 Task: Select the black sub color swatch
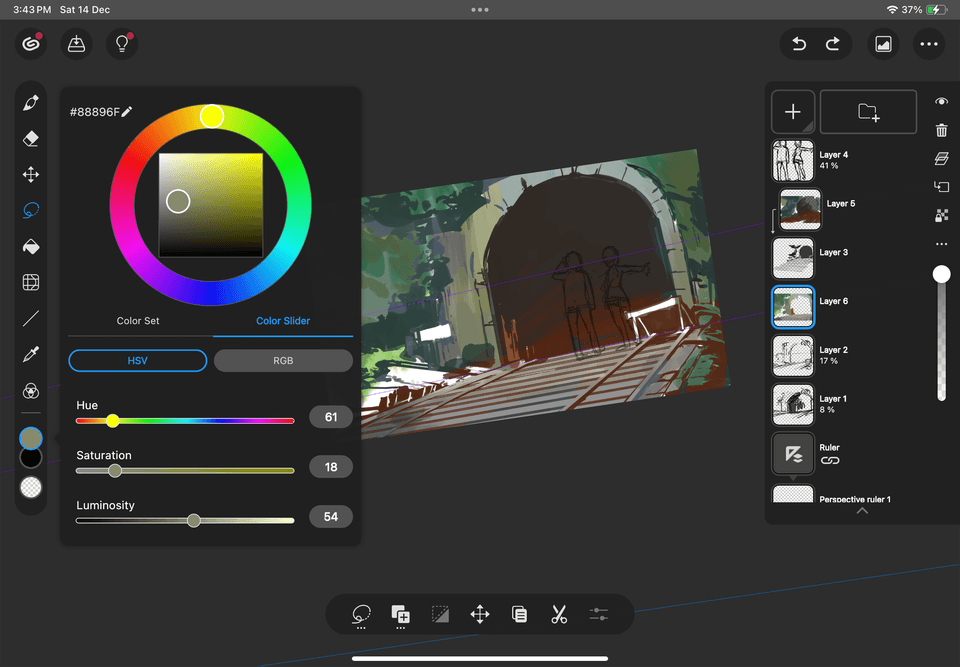click(31, 458)
